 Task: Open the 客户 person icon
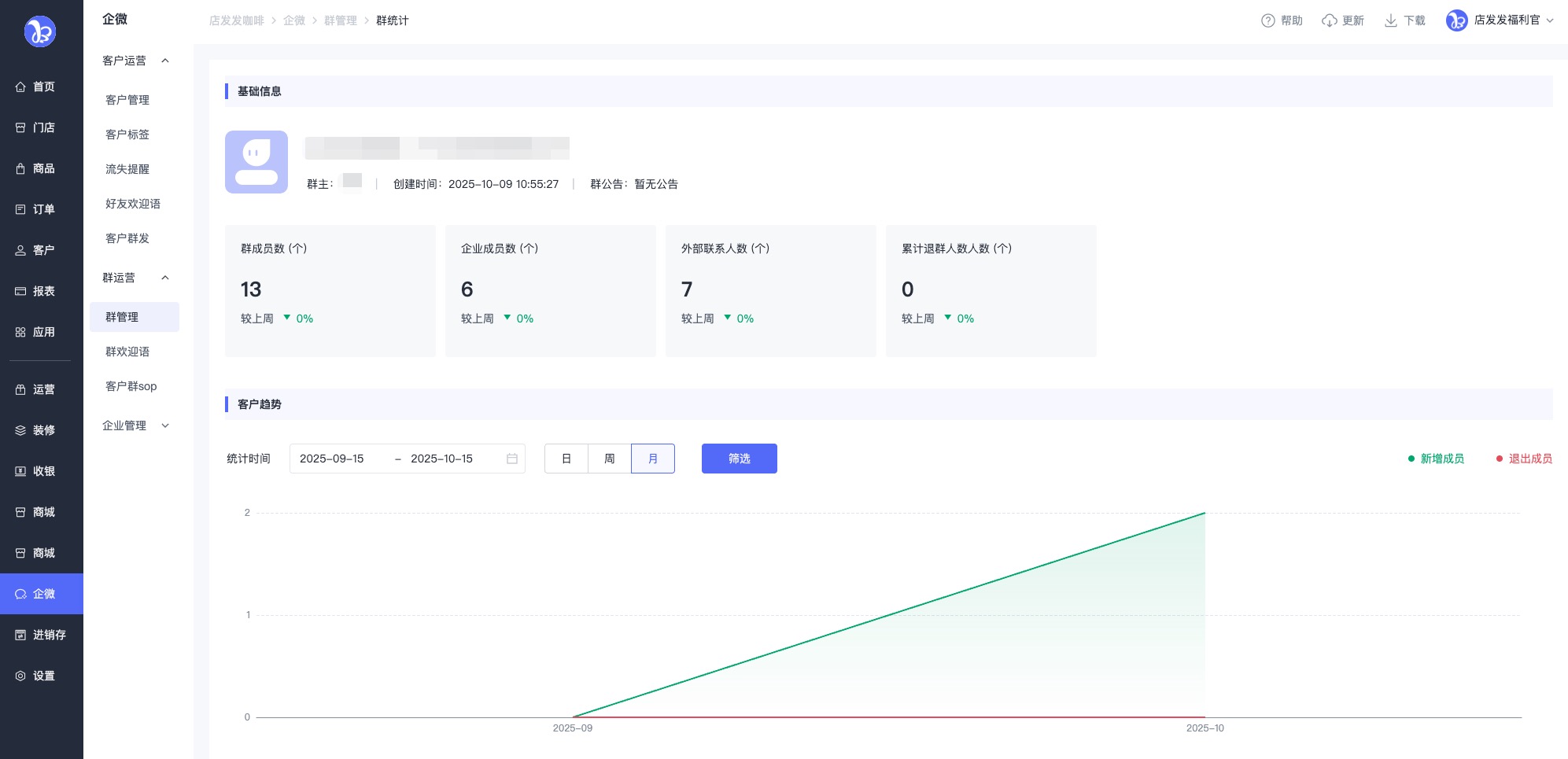pos(20,250)
